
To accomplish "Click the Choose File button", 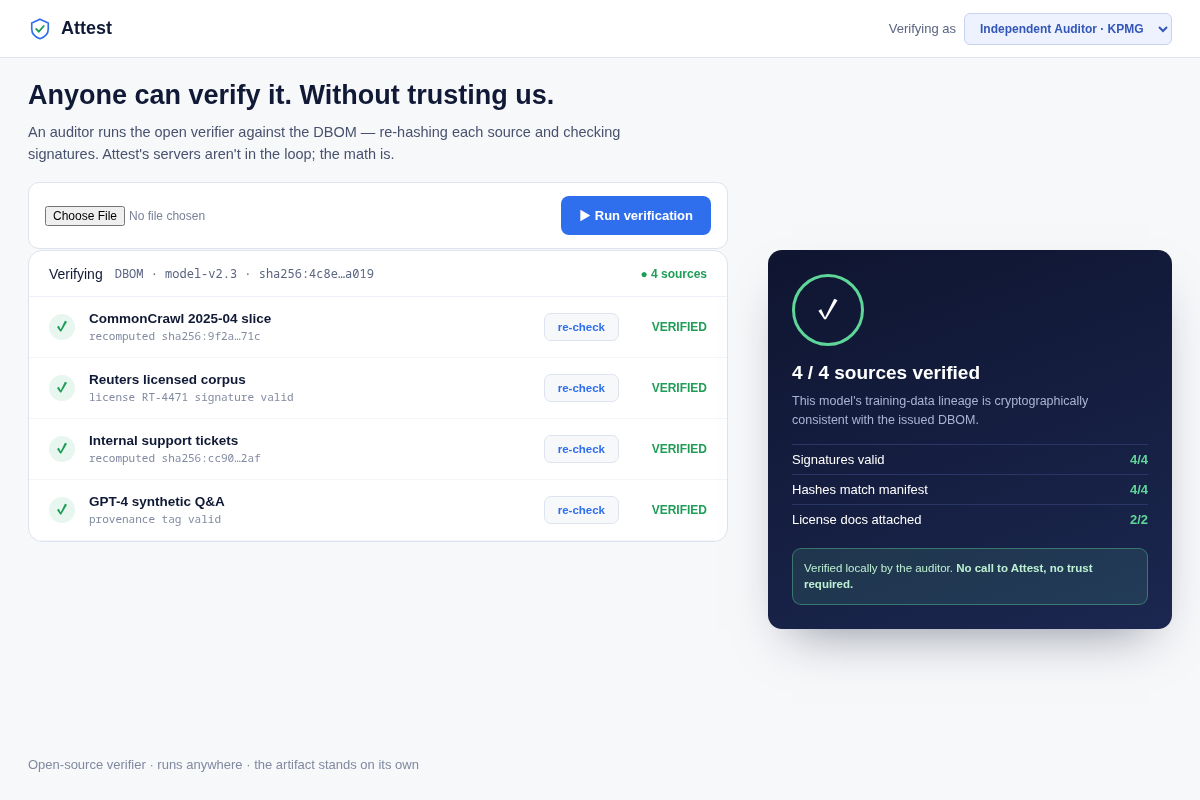I will click(x=85, y=216).
